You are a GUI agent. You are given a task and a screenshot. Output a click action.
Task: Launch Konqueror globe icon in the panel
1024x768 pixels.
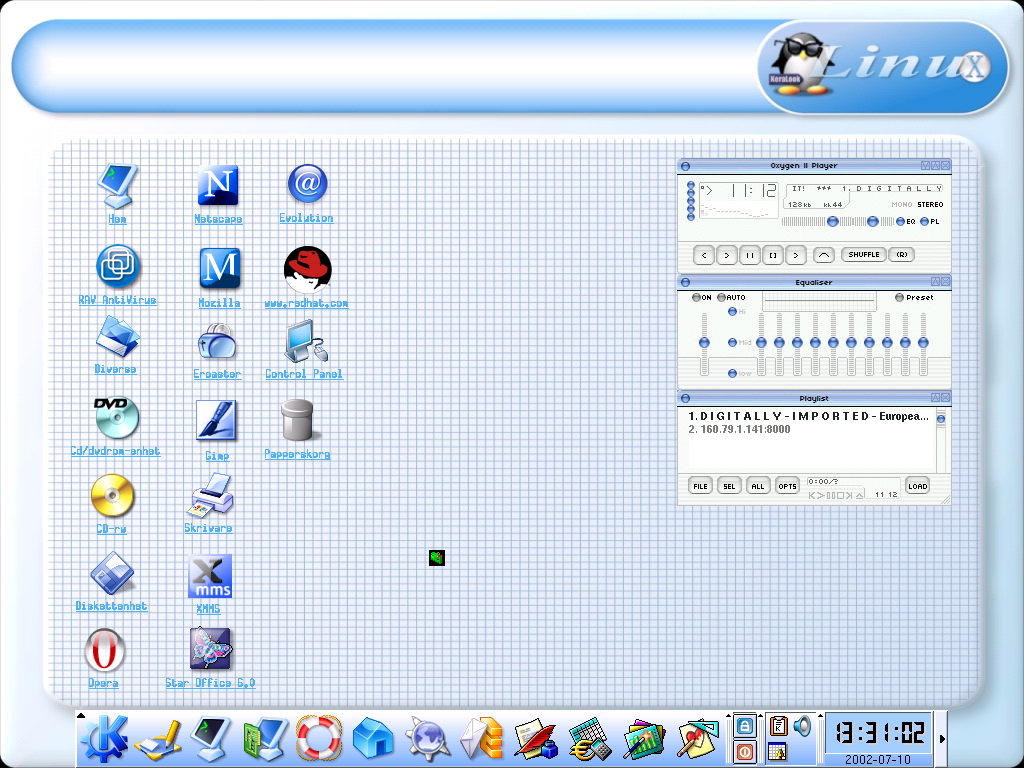pos(427,739)
